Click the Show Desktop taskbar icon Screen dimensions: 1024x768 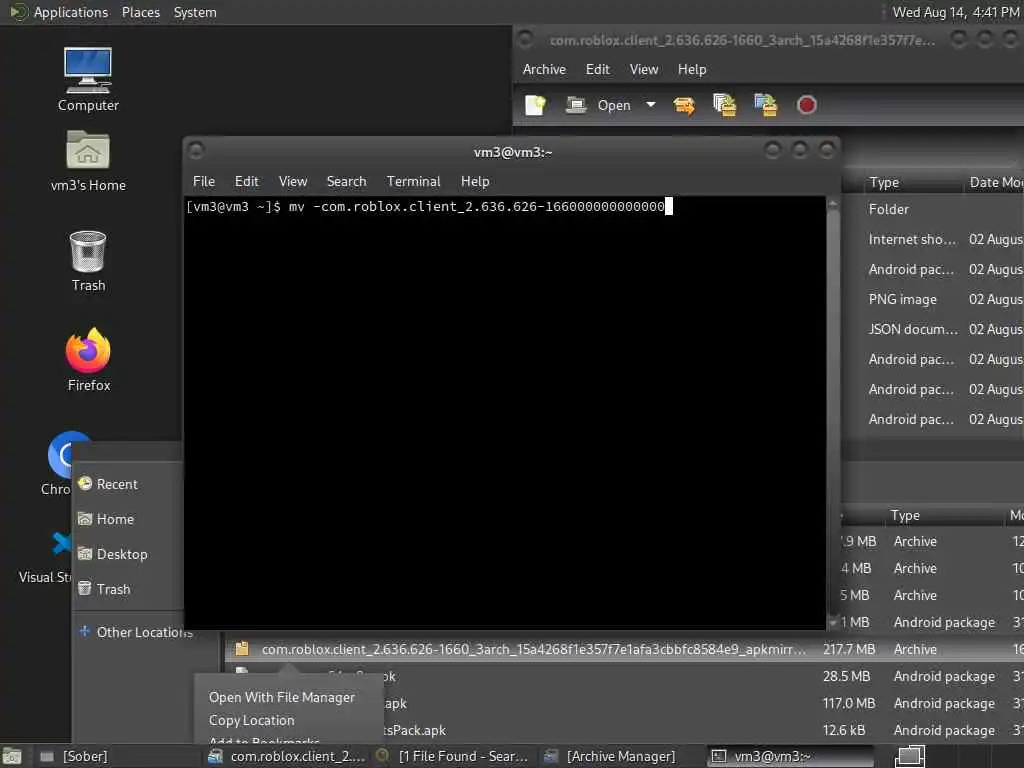(12, 756)
